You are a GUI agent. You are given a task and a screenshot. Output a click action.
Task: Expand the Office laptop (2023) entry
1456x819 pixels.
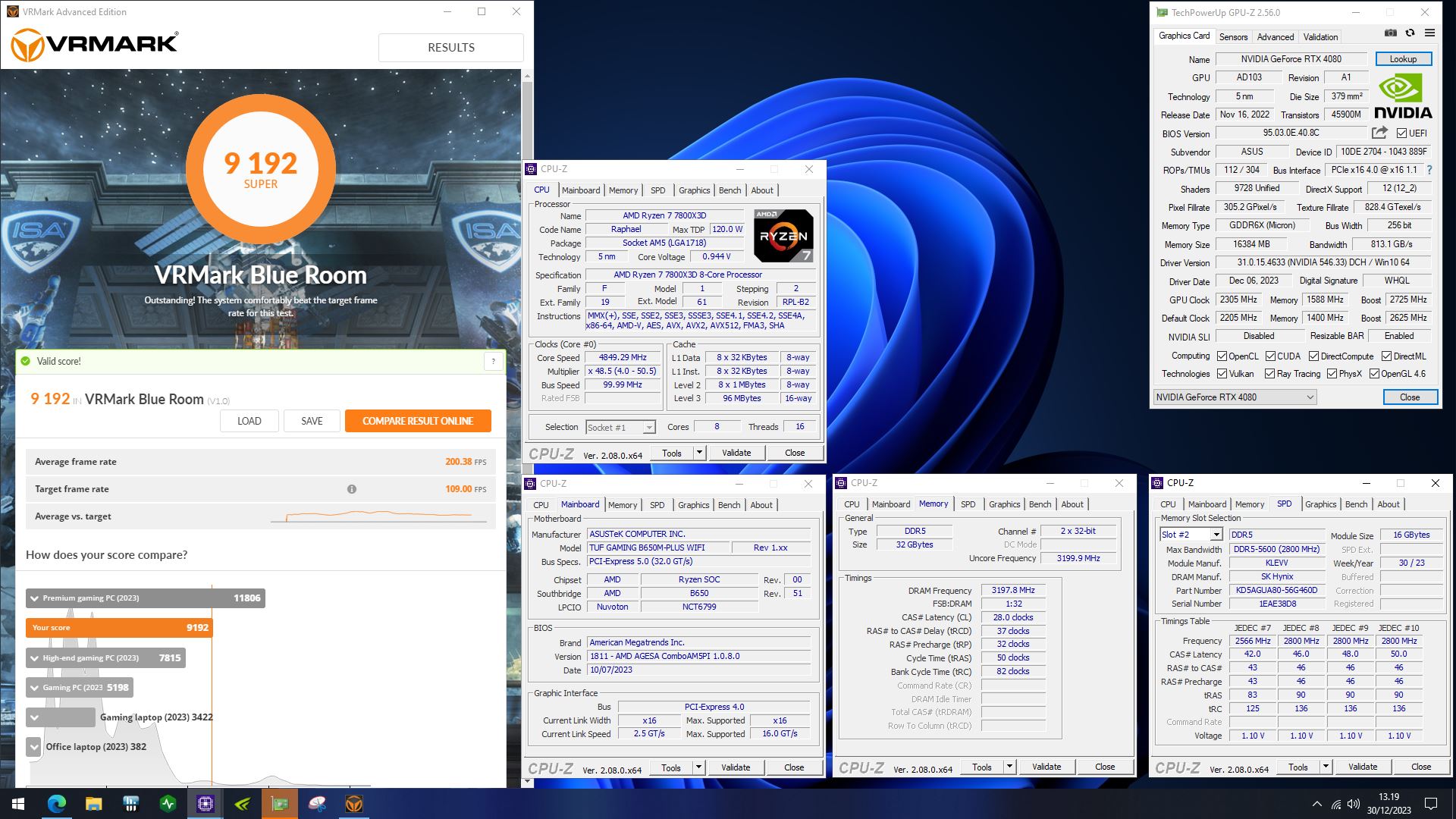pos(34,747)
